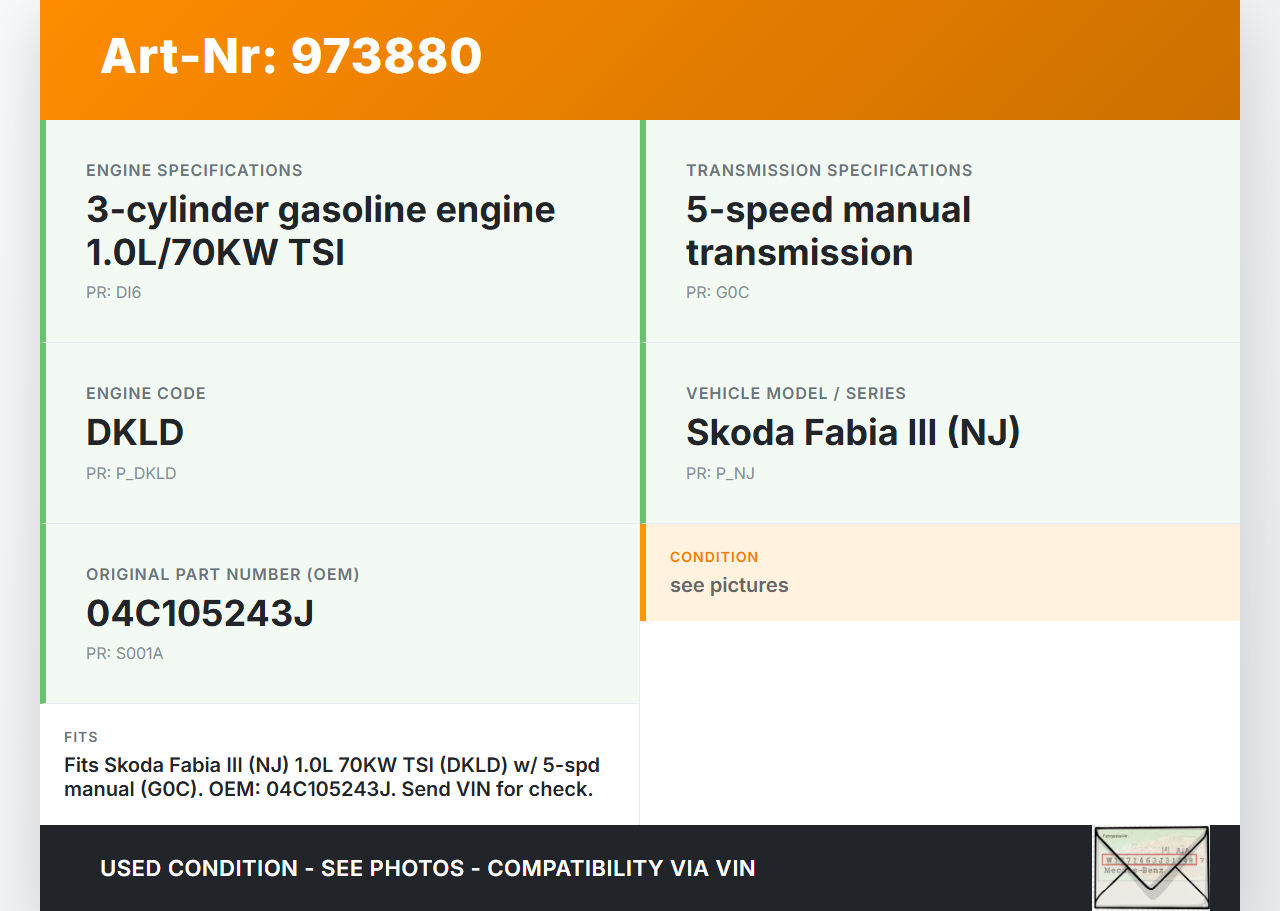Select the 5-speed manual transmission heading
Viewport: 1280px width, 911px height.
tap(828, 230)
